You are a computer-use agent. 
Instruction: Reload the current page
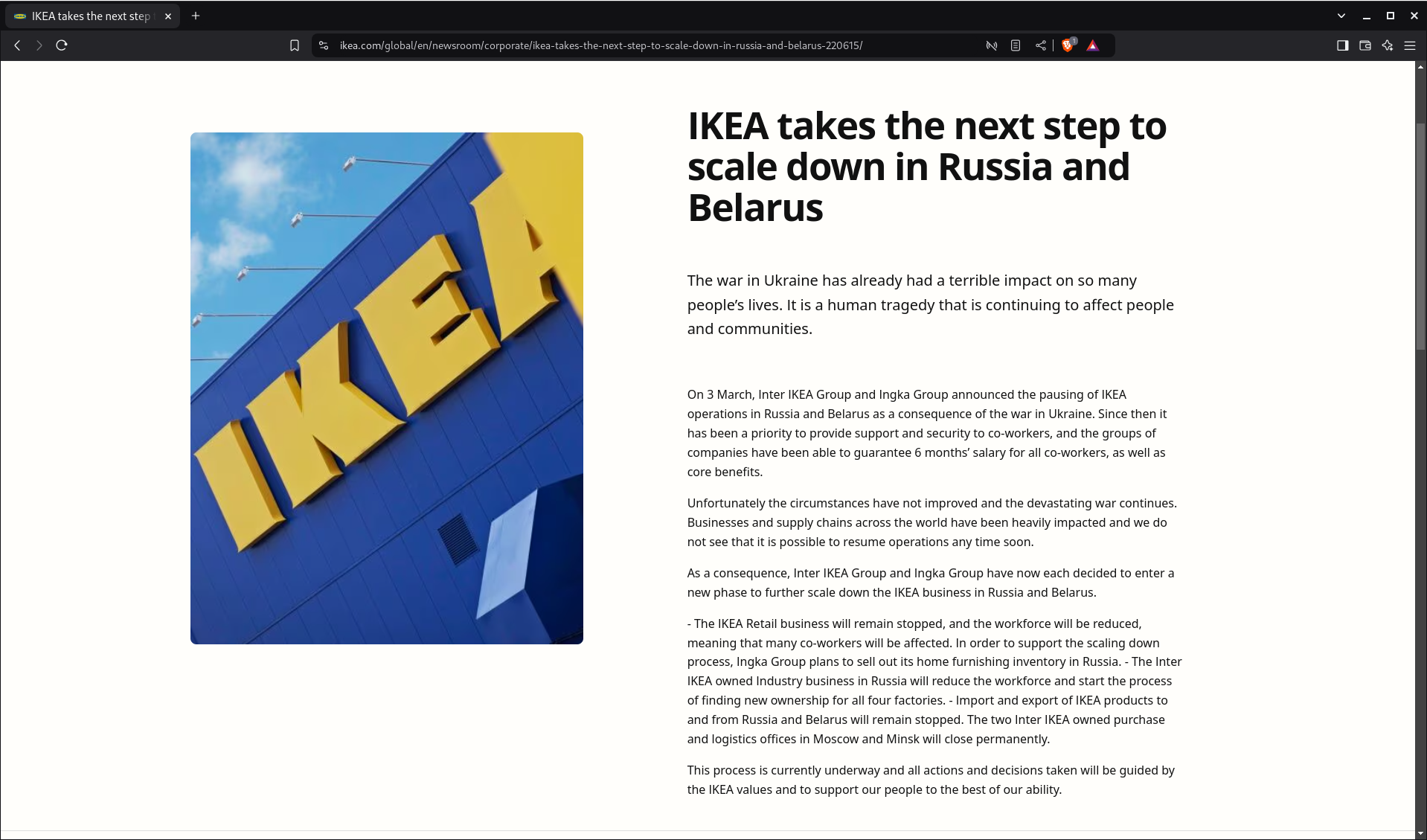click(62, 45)
